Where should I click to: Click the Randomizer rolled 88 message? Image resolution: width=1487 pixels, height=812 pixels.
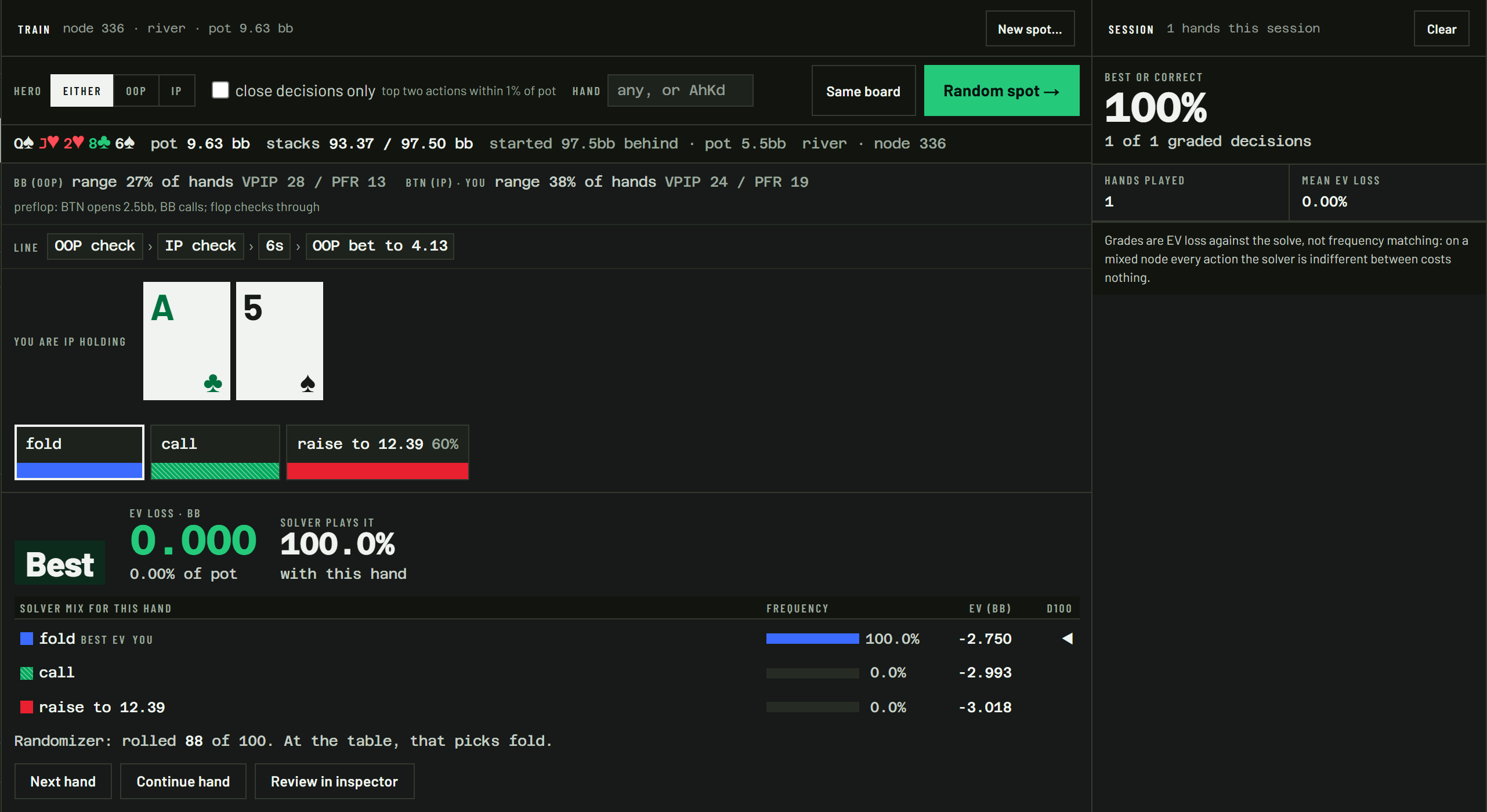283,741
